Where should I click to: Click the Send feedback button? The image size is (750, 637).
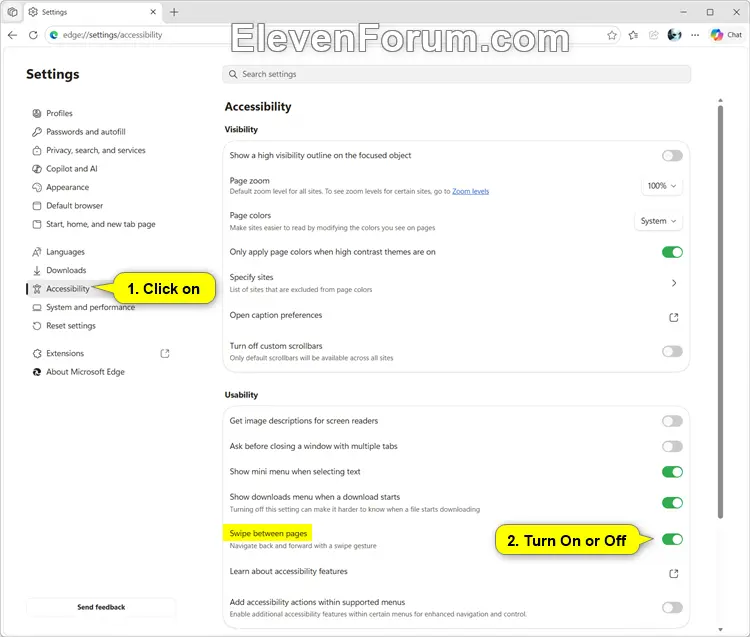pos(101,607)
